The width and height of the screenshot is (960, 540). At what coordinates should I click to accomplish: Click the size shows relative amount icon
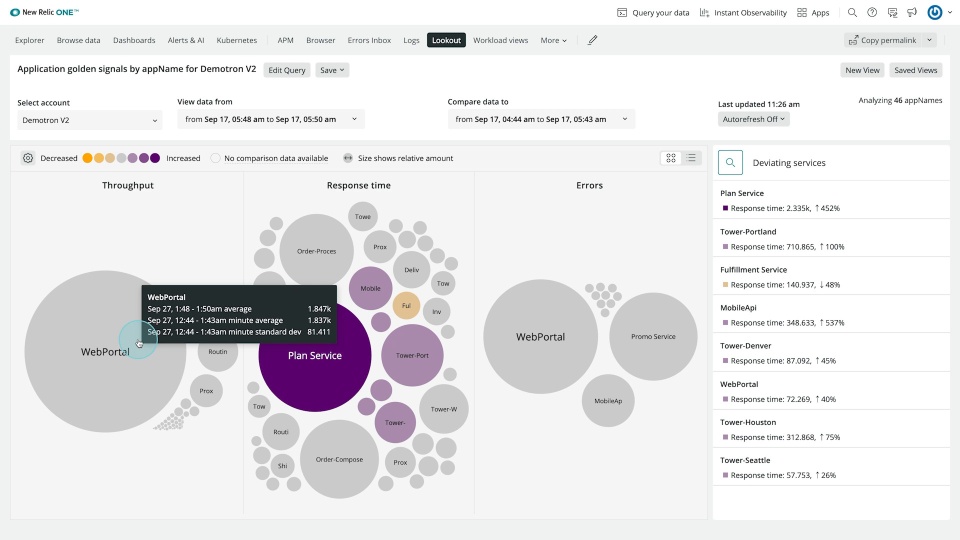[348, 158]
